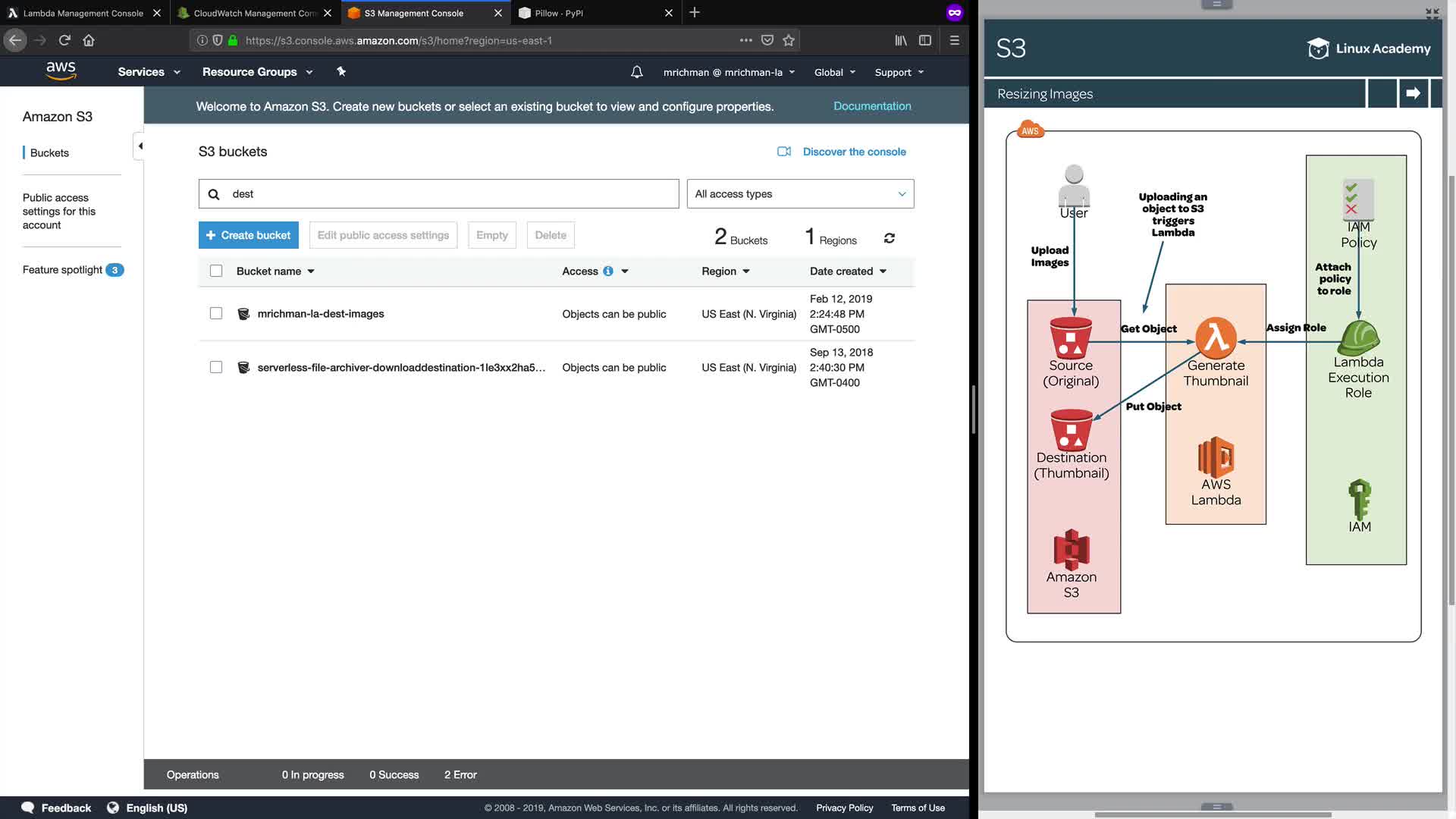1456x819 pixels.
Task: Click the AWS logo home icon
Action: [61, 71]
